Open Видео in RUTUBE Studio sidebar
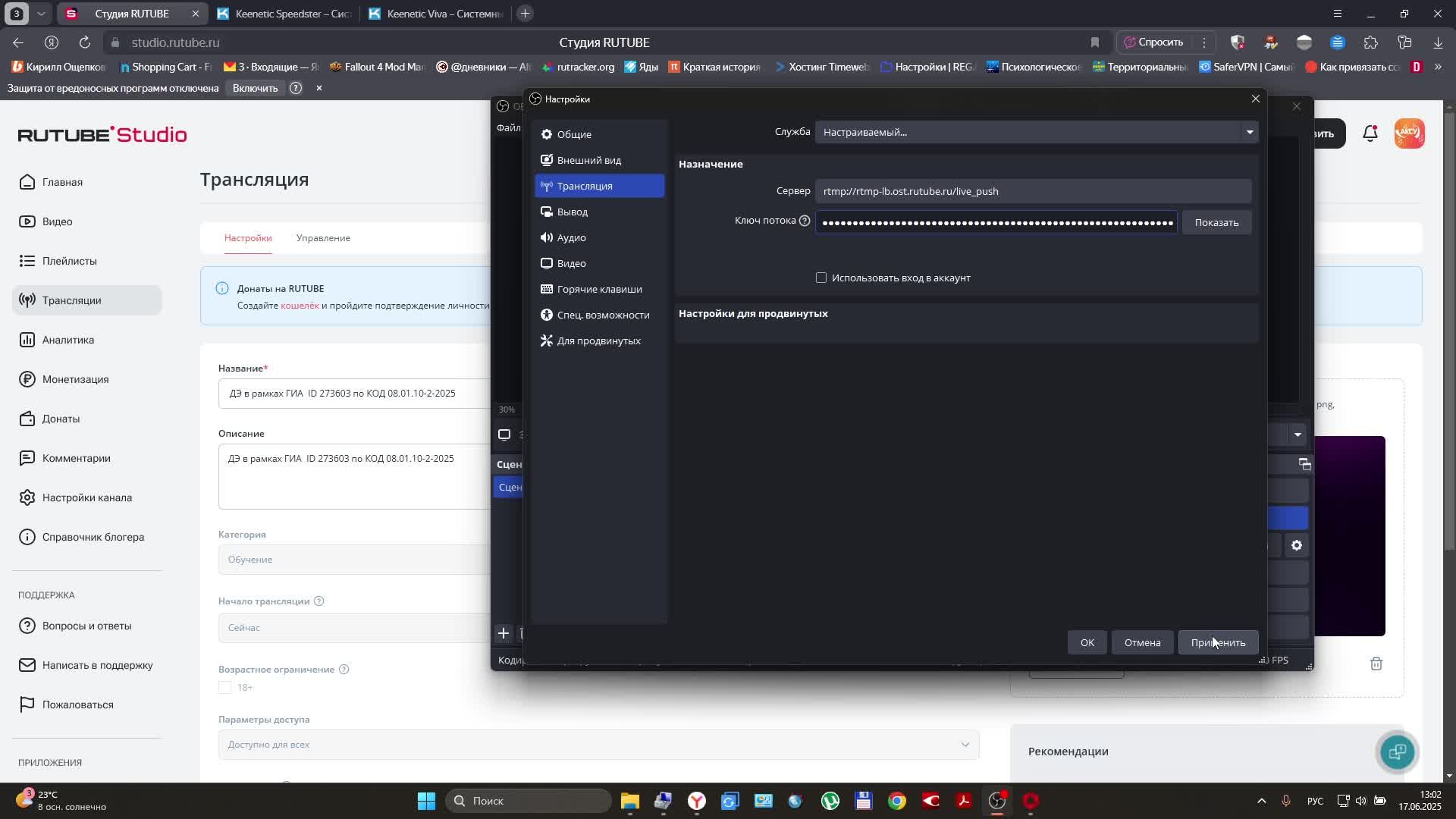The height and width of the screenshot is (819, 1456). (x=87, y=221)
